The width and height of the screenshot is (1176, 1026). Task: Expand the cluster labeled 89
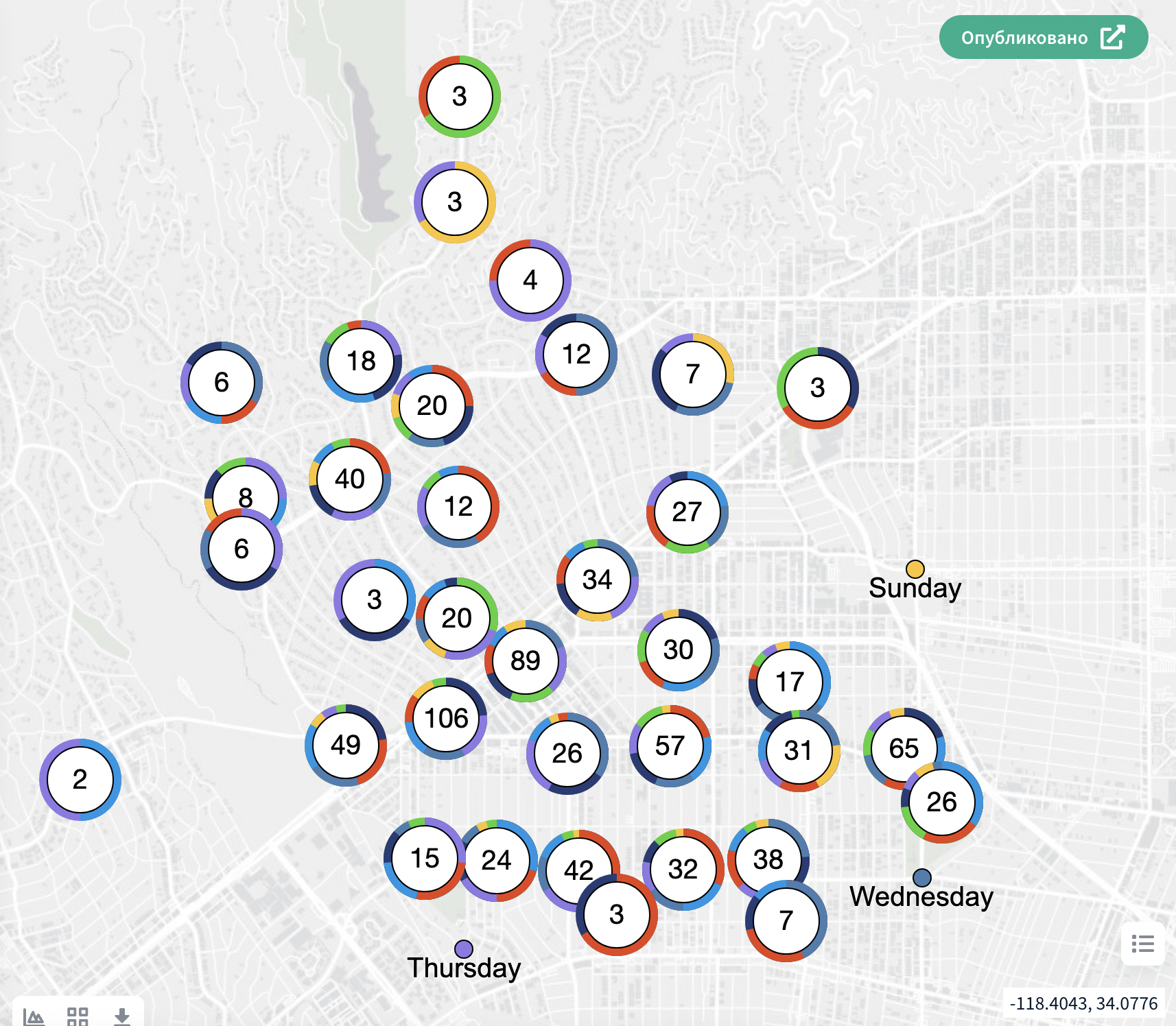pos(526,661)
